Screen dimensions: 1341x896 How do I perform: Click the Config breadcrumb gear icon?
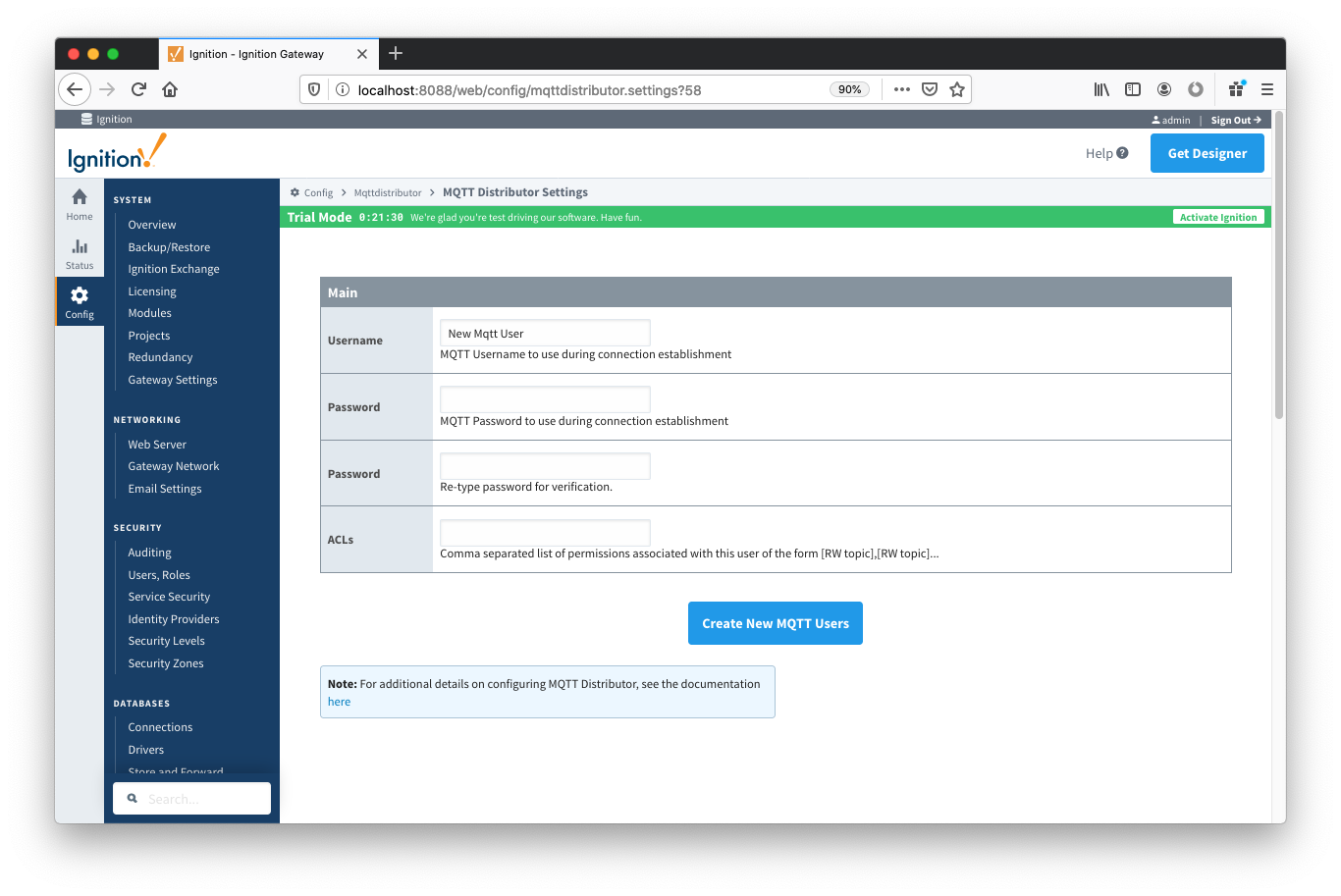coord(295,192)
